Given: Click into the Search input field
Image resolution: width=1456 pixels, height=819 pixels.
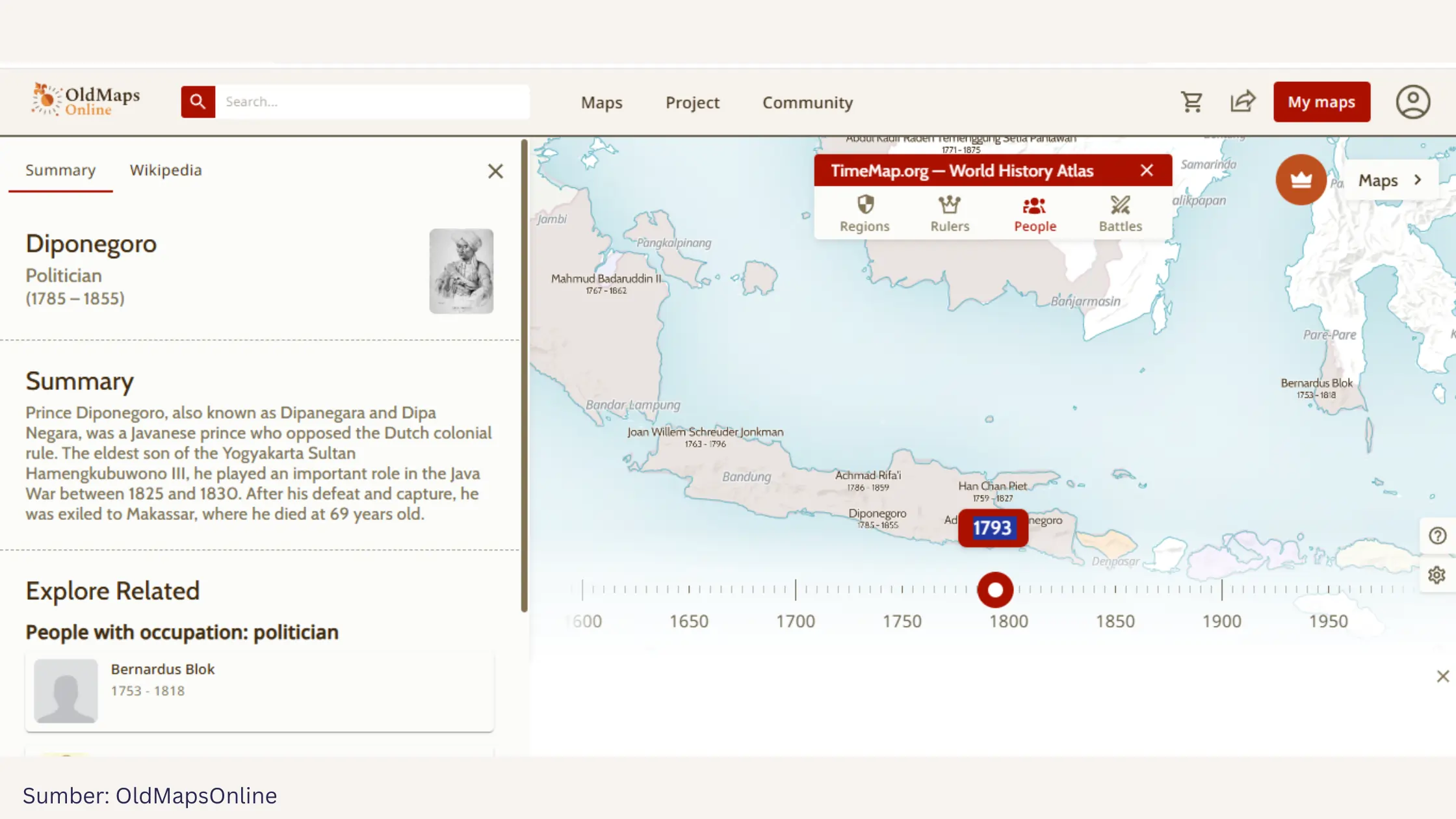Looking at the screenshot, I should coord(372,102).
